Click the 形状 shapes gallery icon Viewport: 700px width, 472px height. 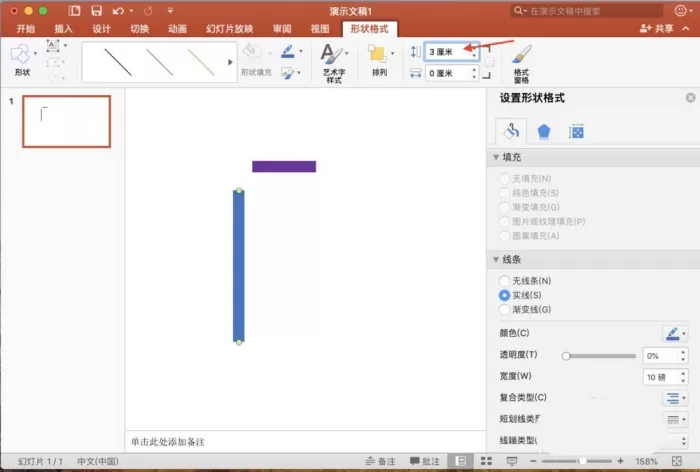[x=20, y=54]
